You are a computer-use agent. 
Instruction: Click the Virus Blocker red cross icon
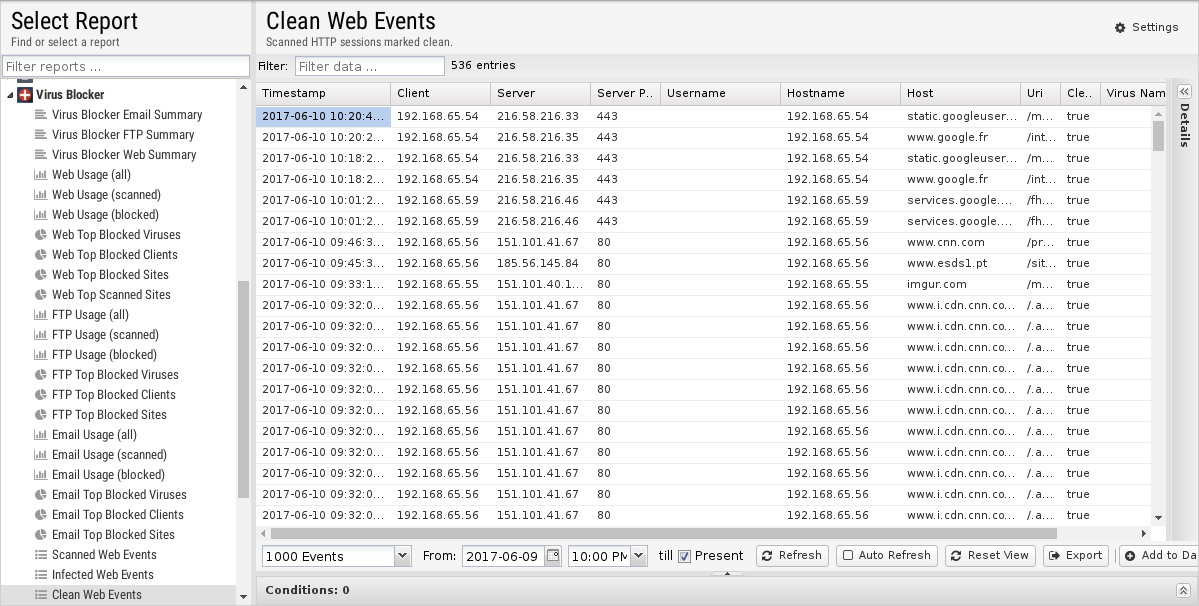25,95
